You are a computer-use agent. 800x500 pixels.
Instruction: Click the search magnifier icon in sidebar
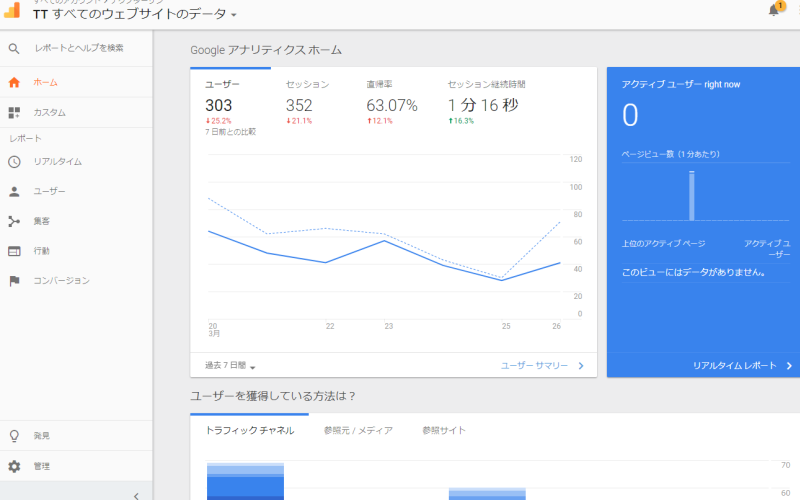coord(14,48)
